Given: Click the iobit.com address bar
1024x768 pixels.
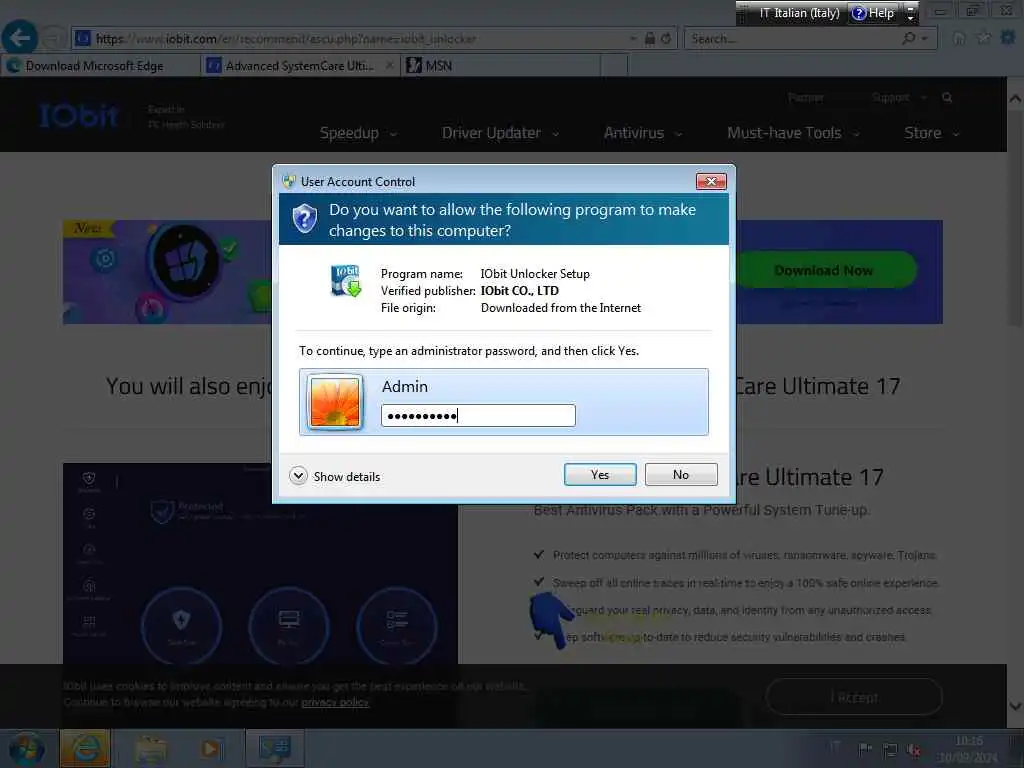Looking at the screenshot, I should pos(353,39).
